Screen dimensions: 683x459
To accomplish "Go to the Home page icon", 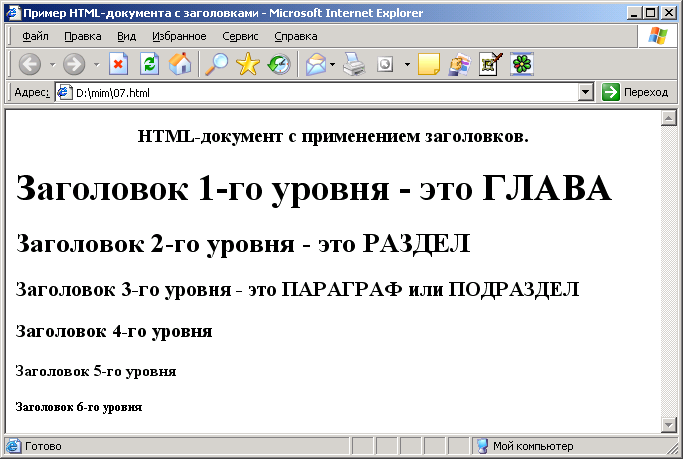I will point(180,64).
